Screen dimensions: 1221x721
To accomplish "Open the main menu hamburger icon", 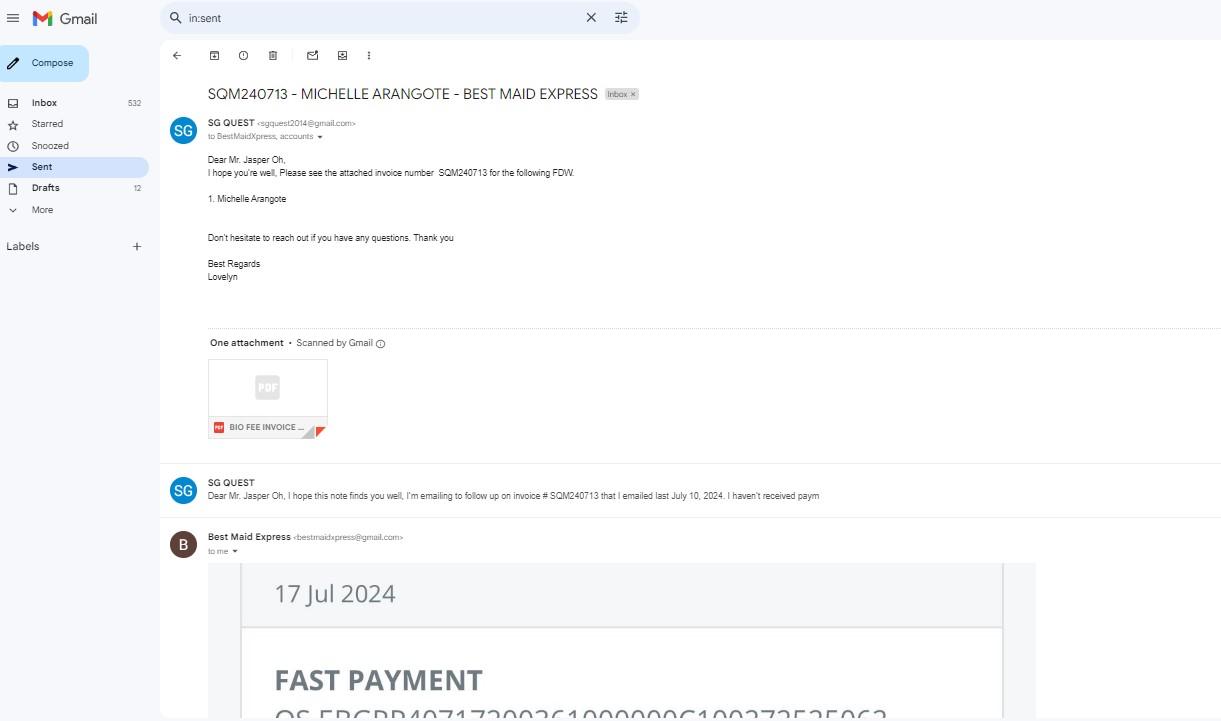I will 13,18.
